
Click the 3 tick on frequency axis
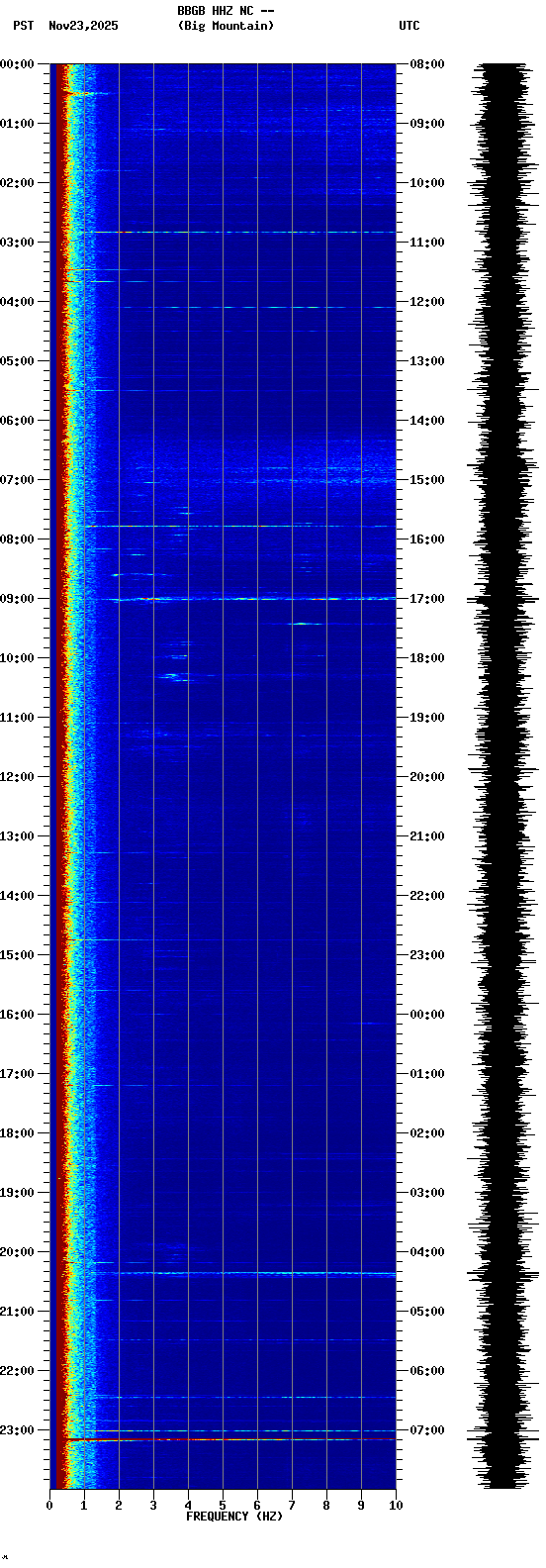[x=153, y=1506]
